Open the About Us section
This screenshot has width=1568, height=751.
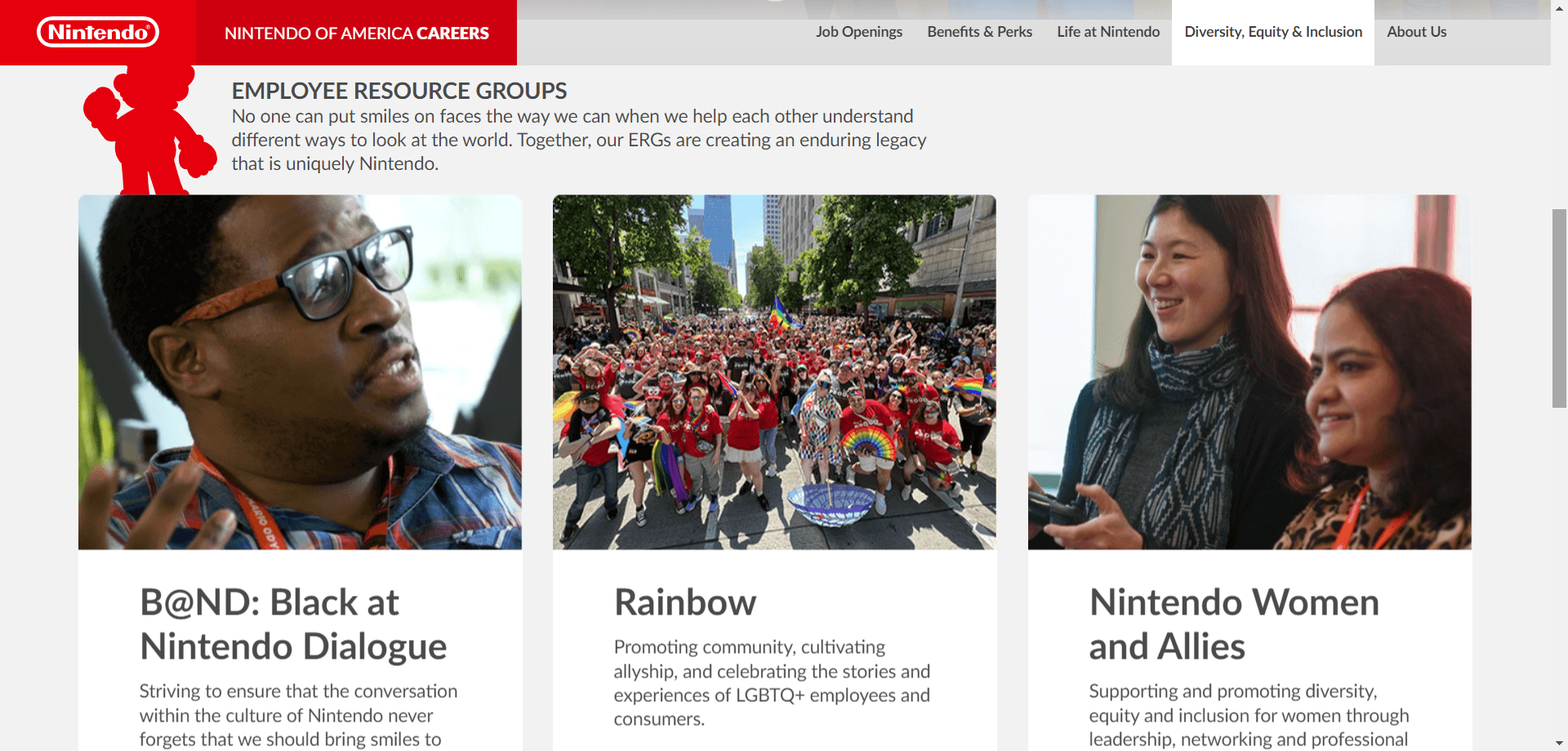click(1416, 31)
